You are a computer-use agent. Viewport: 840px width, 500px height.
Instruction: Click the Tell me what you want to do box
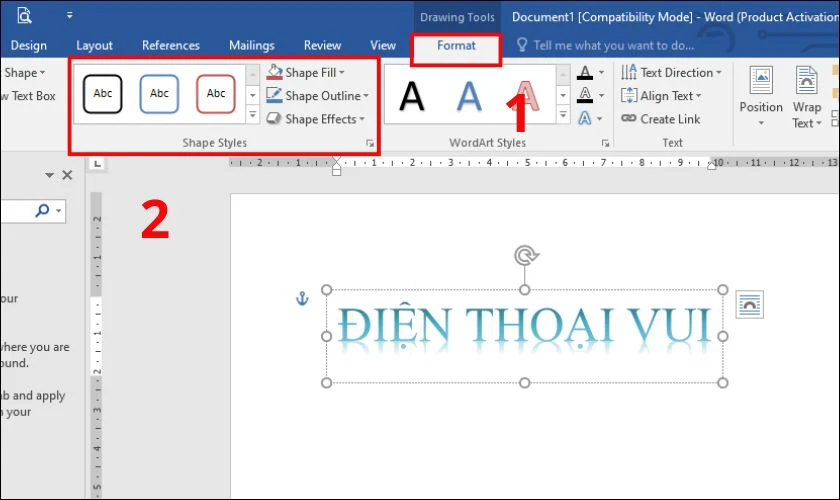(605, 46)
